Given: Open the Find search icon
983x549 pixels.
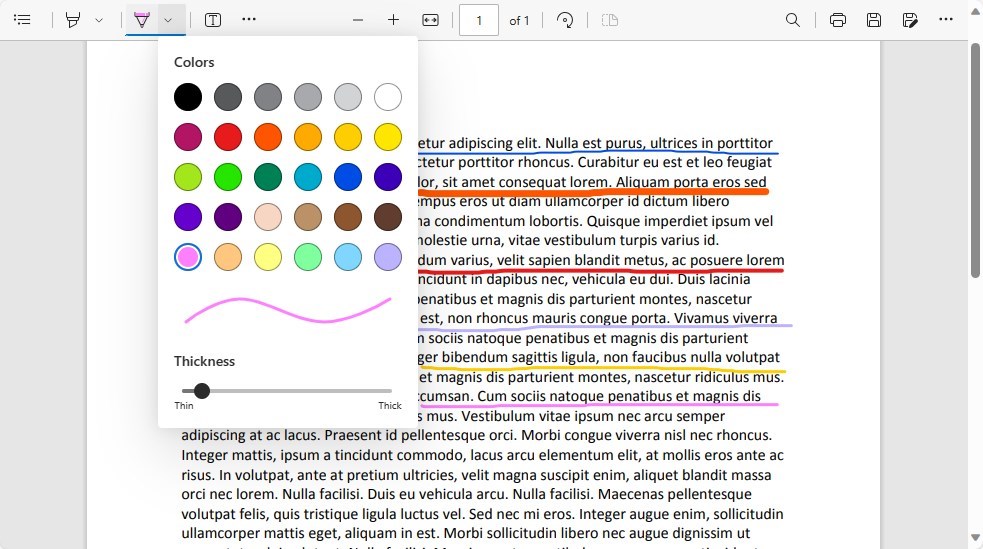Looking at the screenshot, I should (x=793, y=20).
